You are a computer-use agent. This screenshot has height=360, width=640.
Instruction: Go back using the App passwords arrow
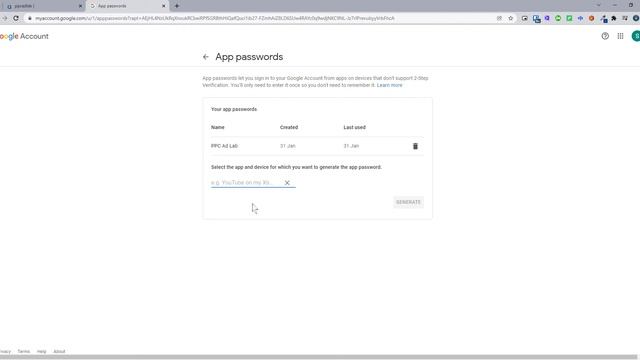click(x=206, y=57)
